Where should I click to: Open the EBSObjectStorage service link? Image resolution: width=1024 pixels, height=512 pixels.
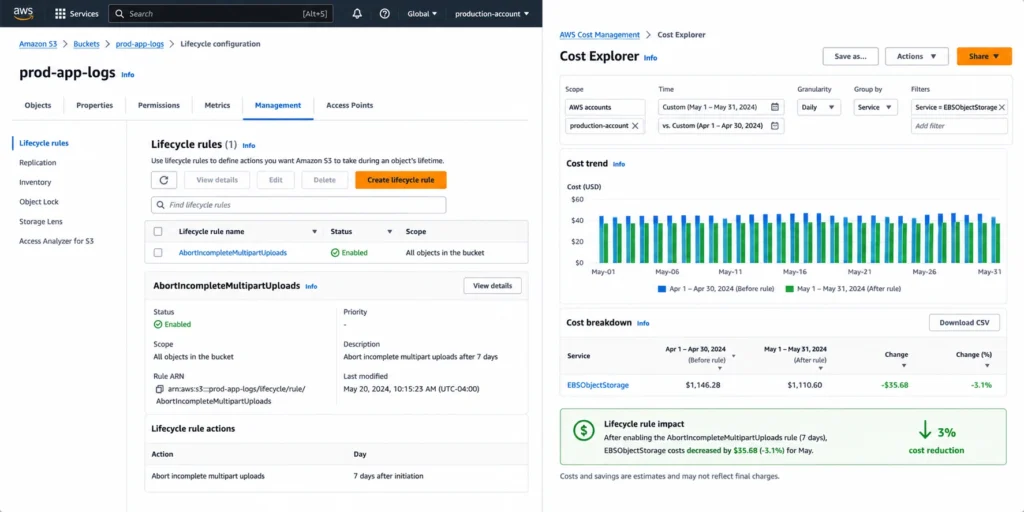(598, 385)
